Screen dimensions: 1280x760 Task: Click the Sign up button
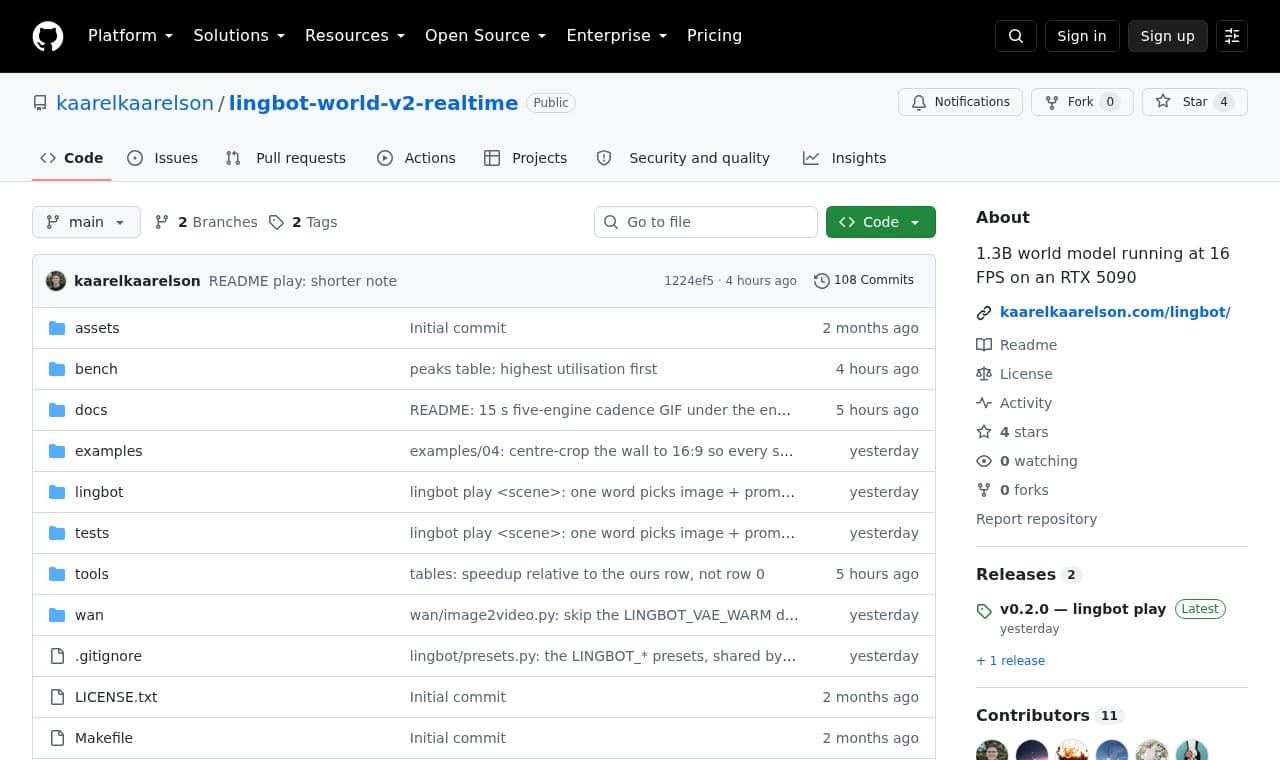click(x=1168, y=36)
